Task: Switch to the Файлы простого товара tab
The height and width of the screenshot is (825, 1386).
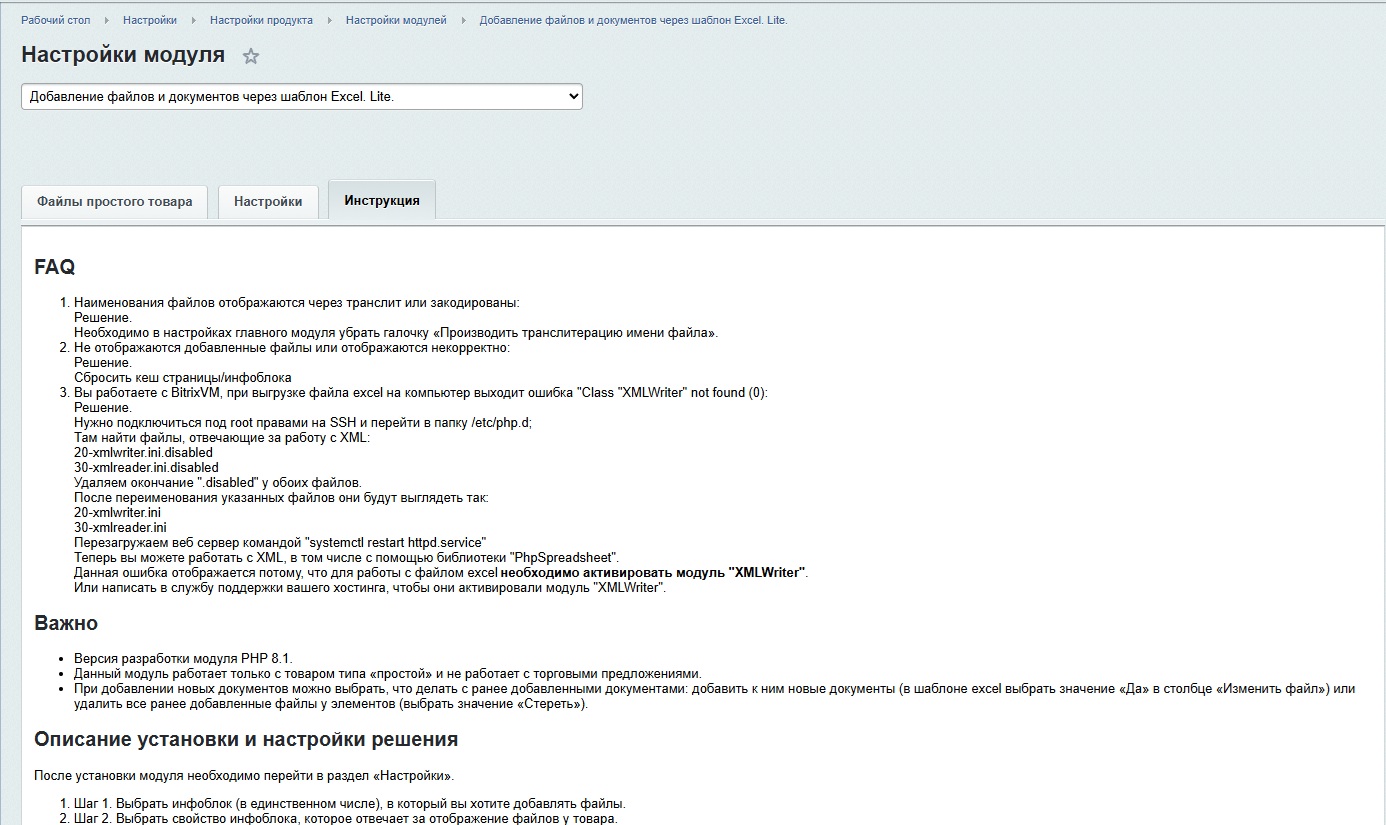Action: (x=114, y=201)
